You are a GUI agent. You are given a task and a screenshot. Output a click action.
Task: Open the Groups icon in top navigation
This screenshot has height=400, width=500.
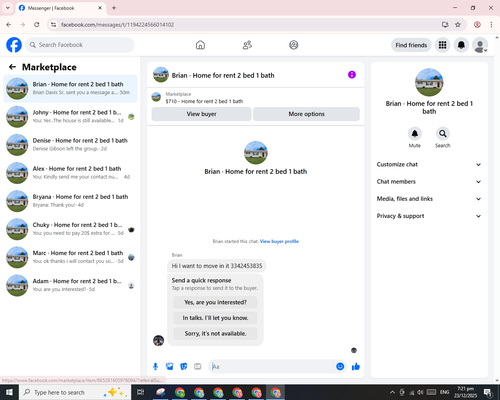(294, 45)
